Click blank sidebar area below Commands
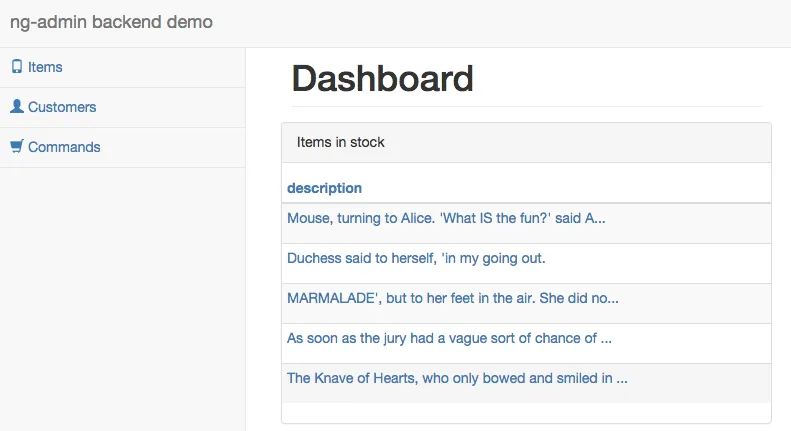 122,300
